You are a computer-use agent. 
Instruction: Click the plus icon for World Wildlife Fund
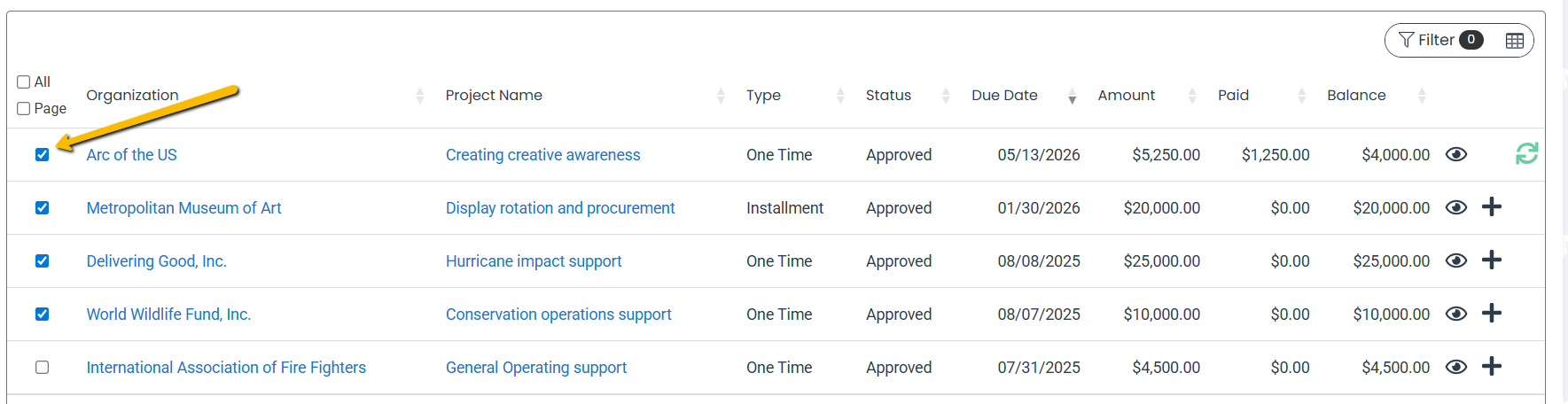pos(1492,313)
